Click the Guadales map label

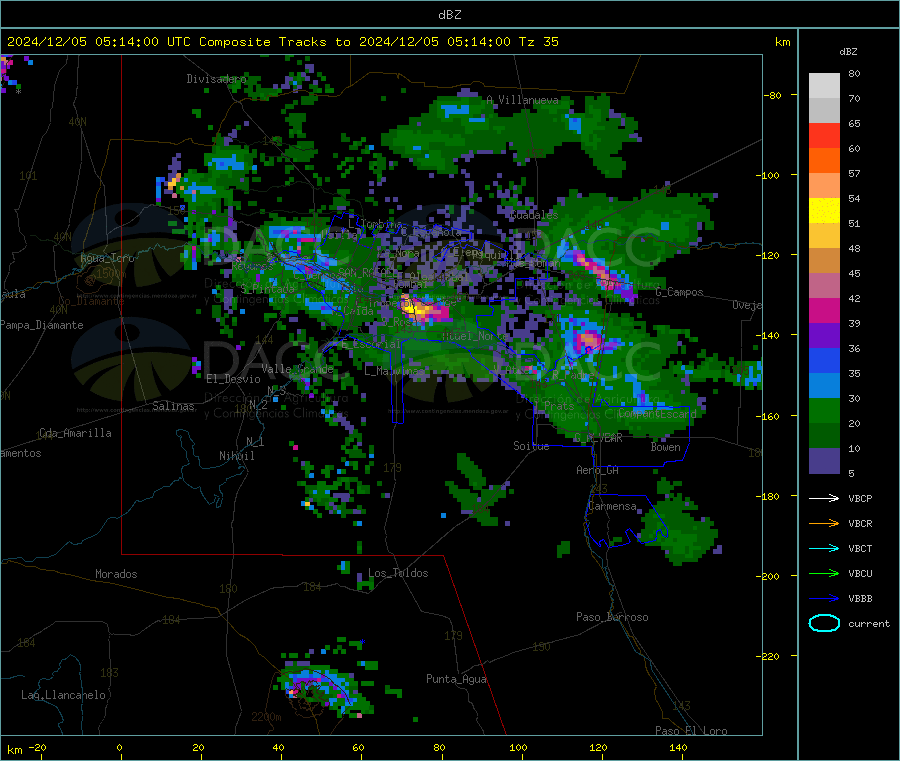[x=534, y=215]
